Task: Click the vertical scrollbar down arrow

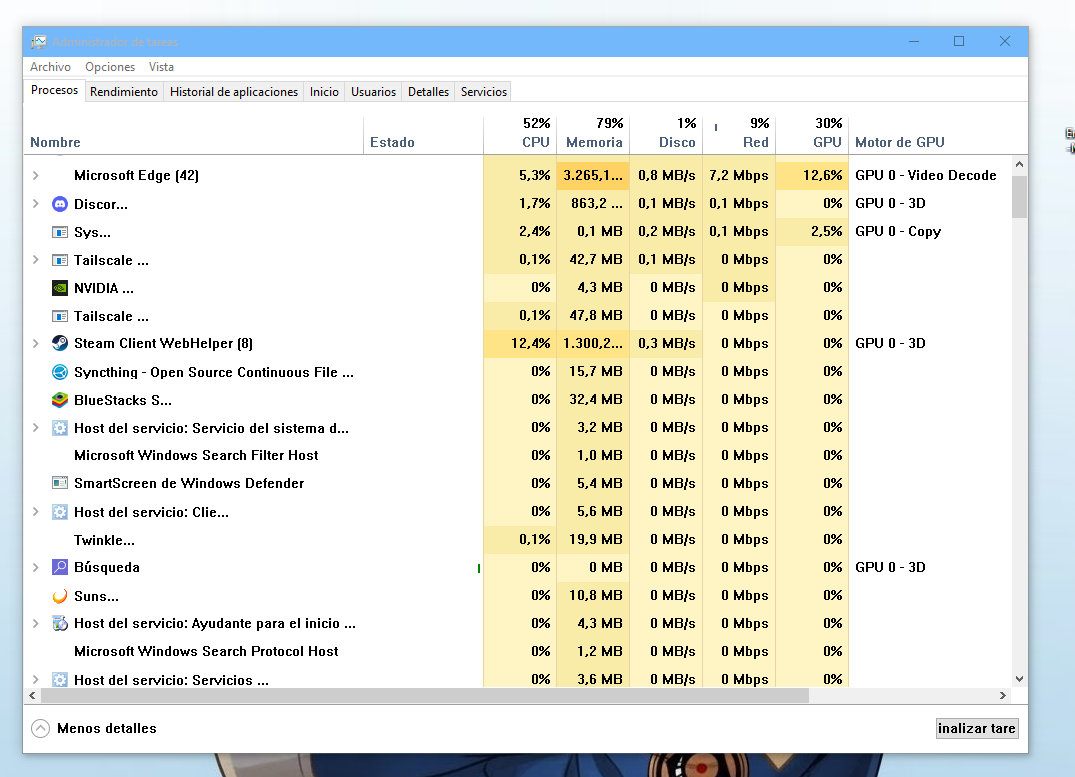Action: click(1019, 679)
